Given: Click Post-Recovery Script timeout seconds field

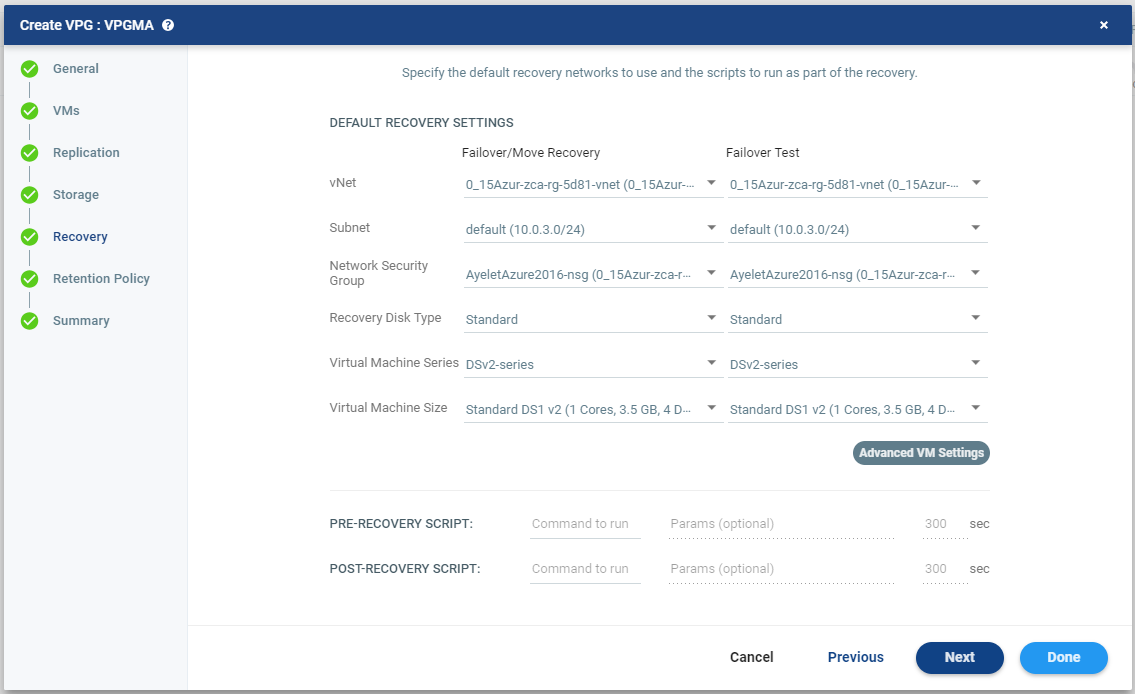Looking at the screenshot, I should [945, 569].
